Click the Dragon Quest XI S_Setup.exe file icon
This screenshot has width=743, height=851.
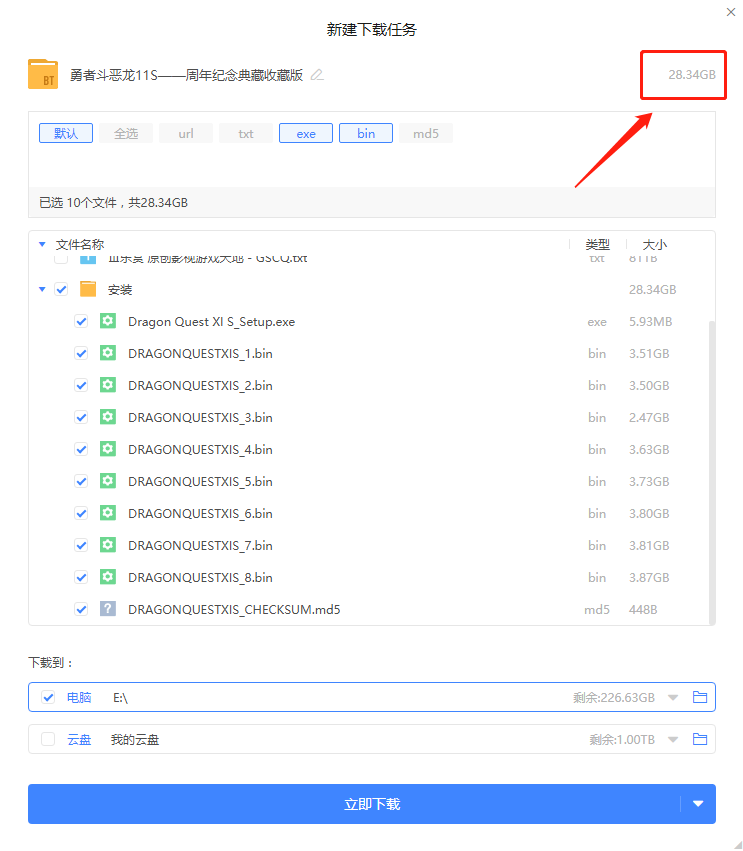[x=107, y=321]
